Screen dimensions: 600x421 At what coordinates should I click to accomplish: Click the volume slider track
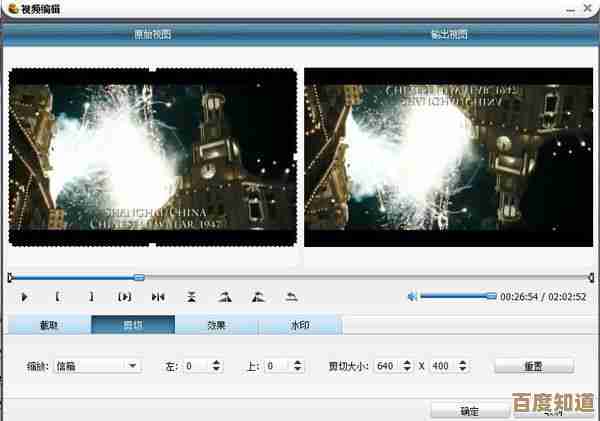(455, 296)
